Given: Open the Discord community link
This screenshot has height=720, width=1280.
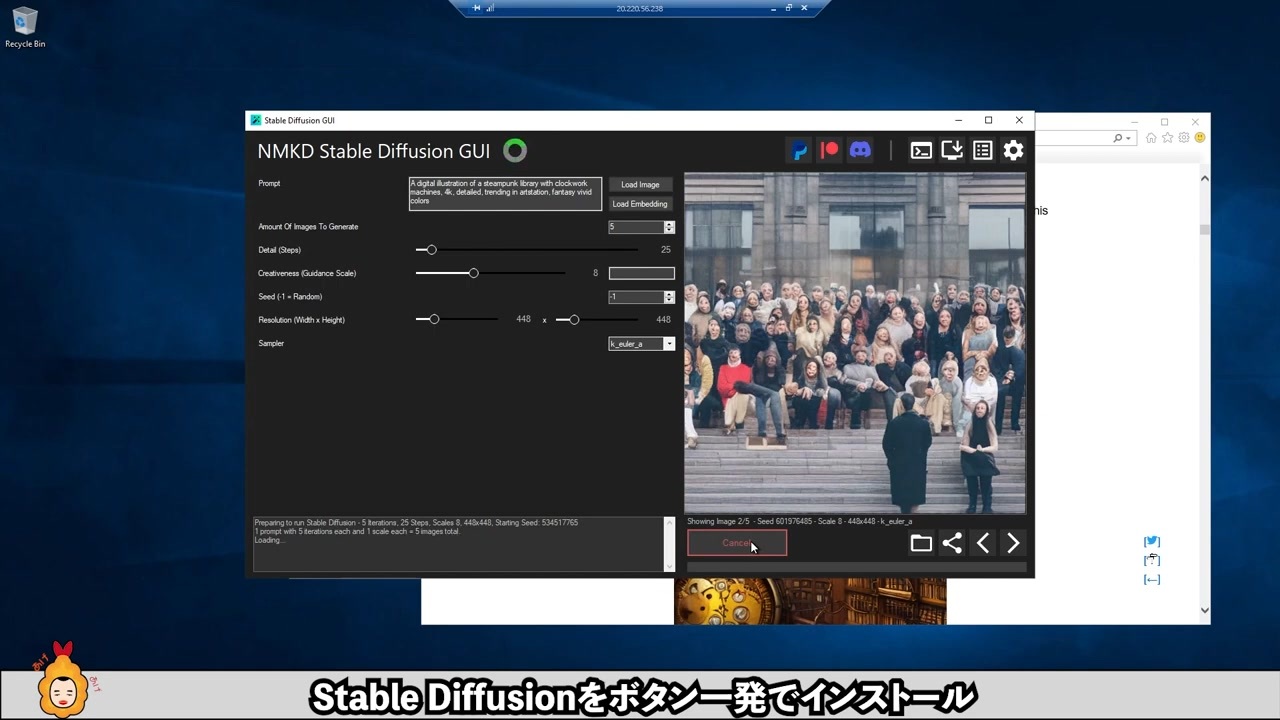Looking at the screenshot, I should [860, 150].
